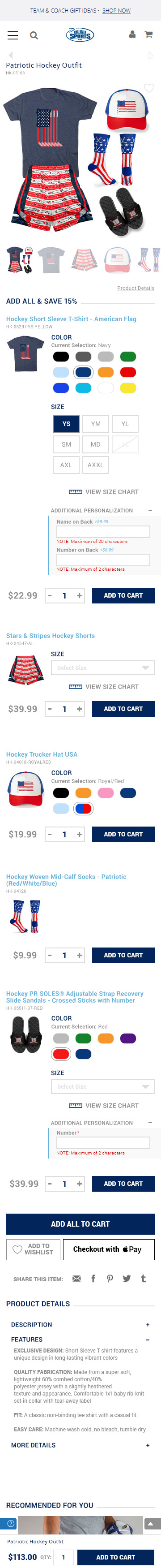Open the hockey shorts Select Size dropdown
The width and height of the screenshot is (161, 1568).
click(103, 668)
